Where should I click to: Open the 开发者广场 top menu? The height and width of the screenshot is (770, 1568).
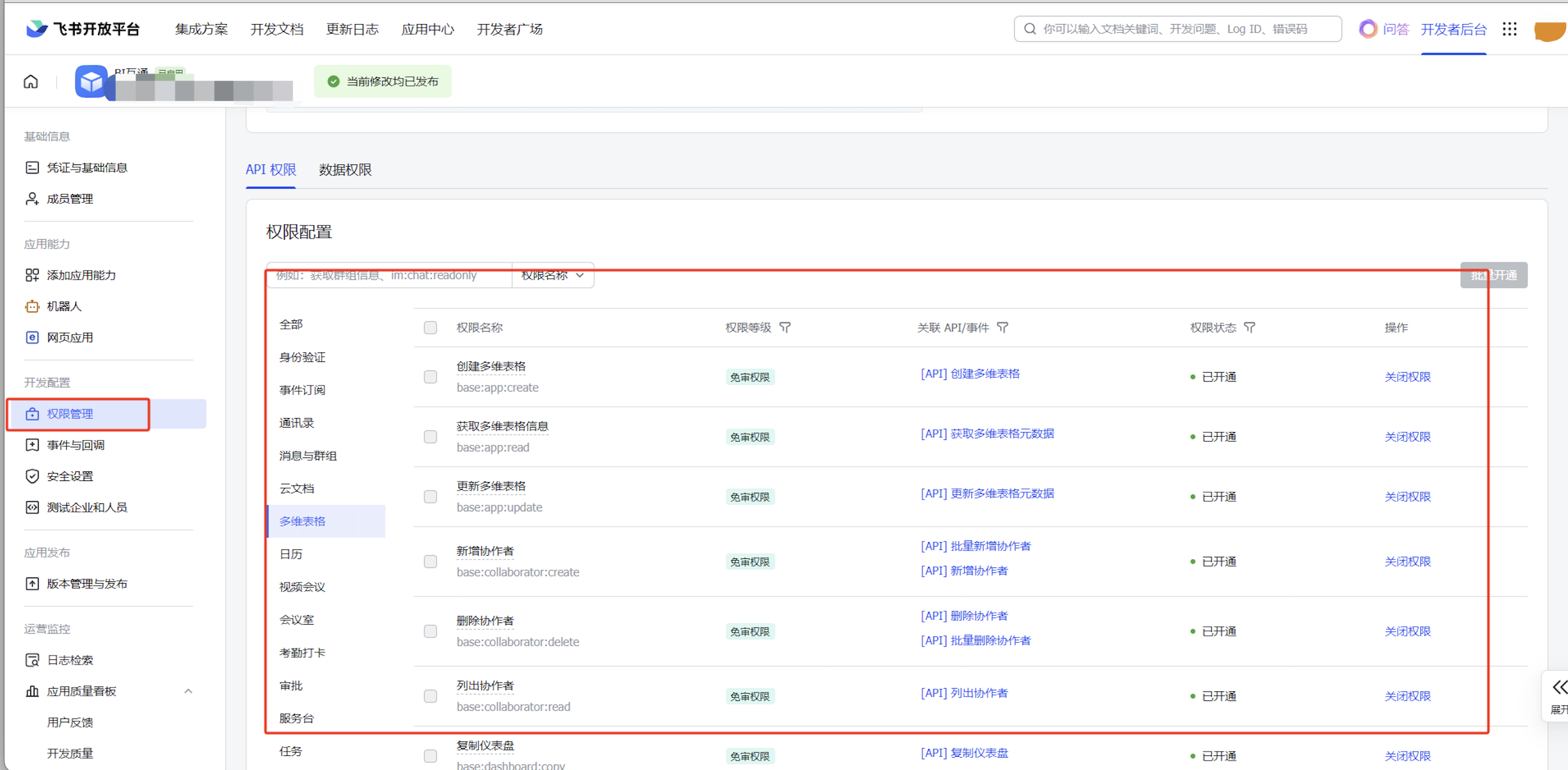(510, 29)
